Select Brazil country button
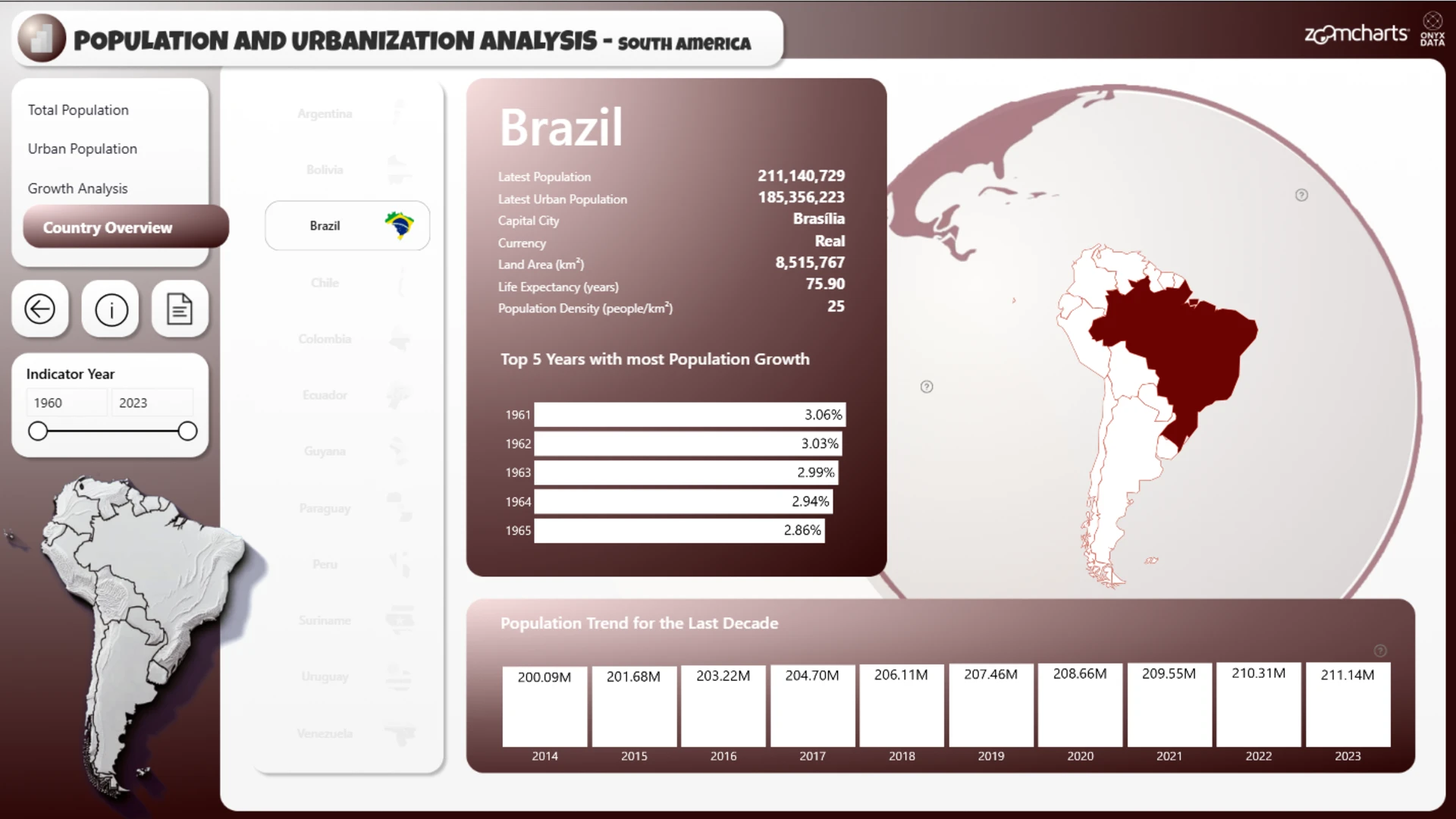Image resolution: width=1456 pixels, height=819 pixels. [347, 226]
